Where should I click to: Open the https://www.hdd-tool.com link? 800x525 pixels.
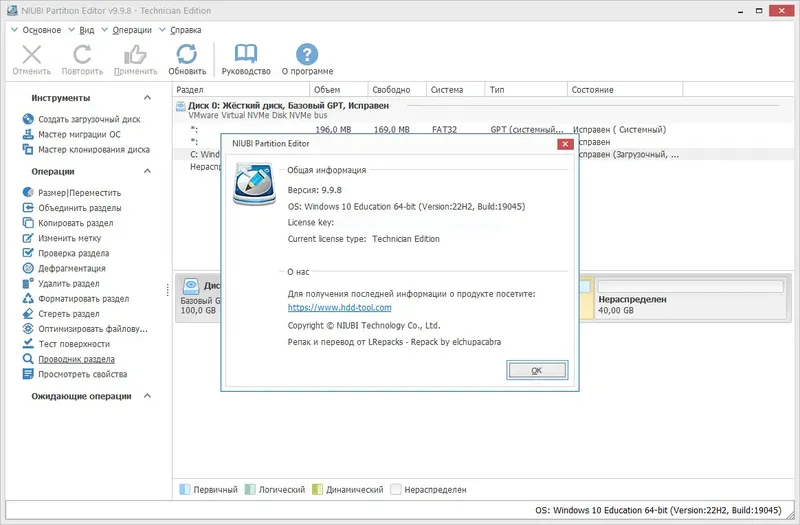click(x=339, y=308)
